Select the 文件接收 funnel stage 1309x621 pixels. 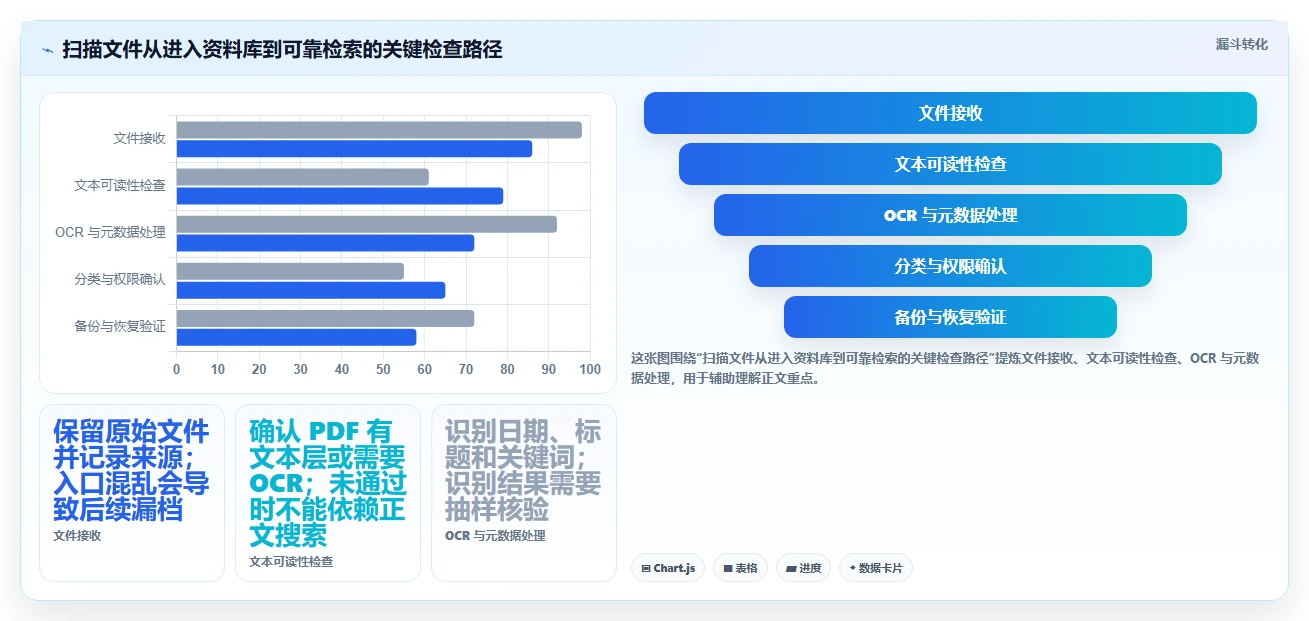(950, 113)
